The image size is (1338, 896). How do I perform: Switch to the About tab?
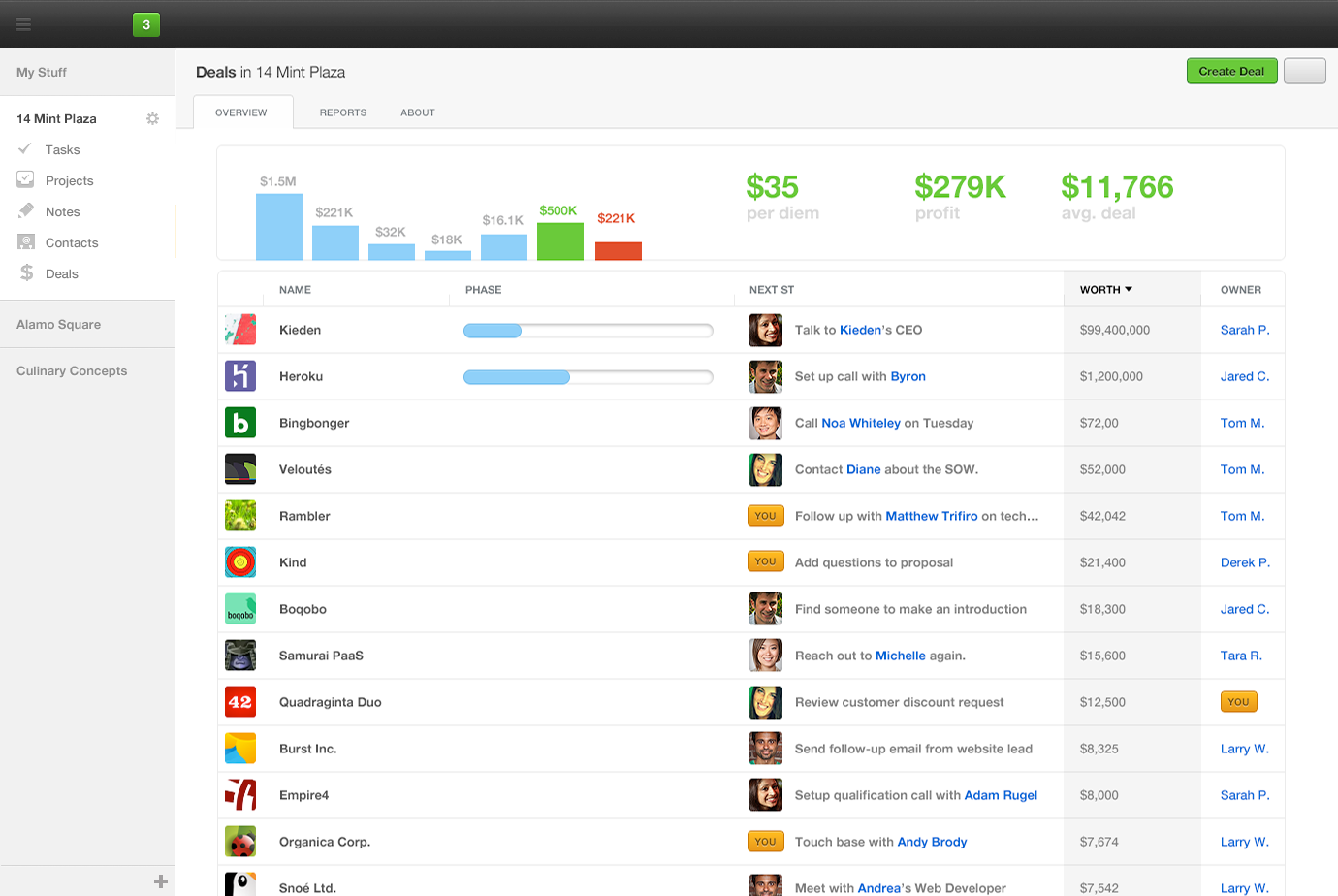point(418,112)
